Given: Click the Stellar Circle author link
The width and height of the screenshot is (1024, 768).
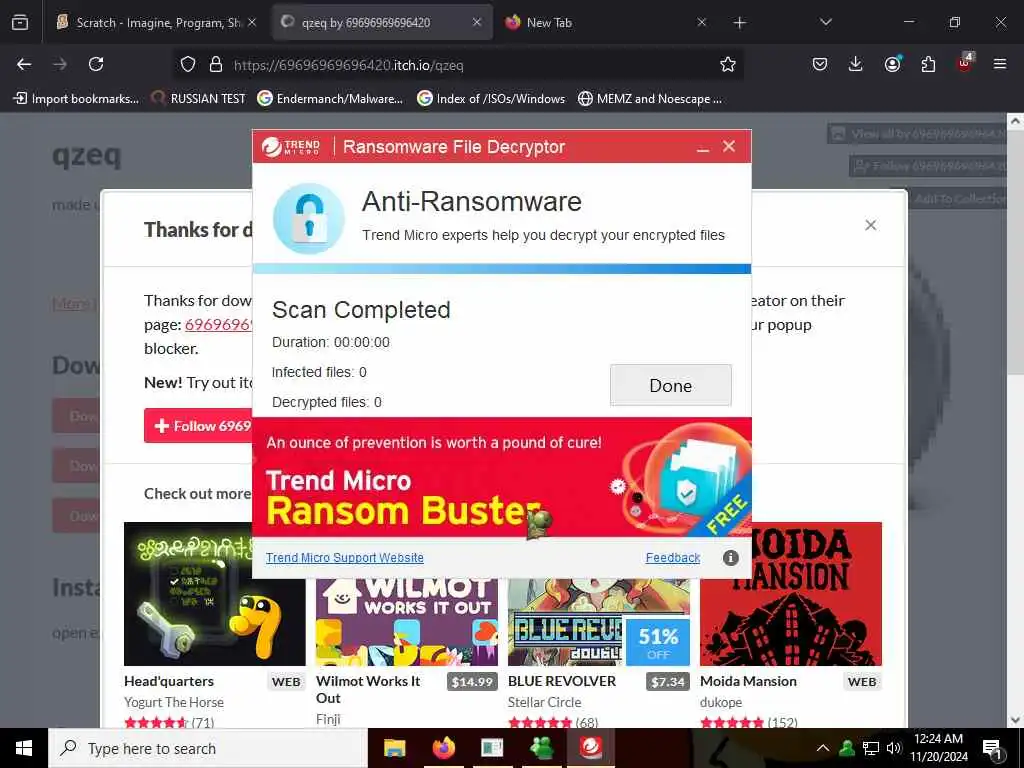Looking at the screenshot, I should pos(544,702).
